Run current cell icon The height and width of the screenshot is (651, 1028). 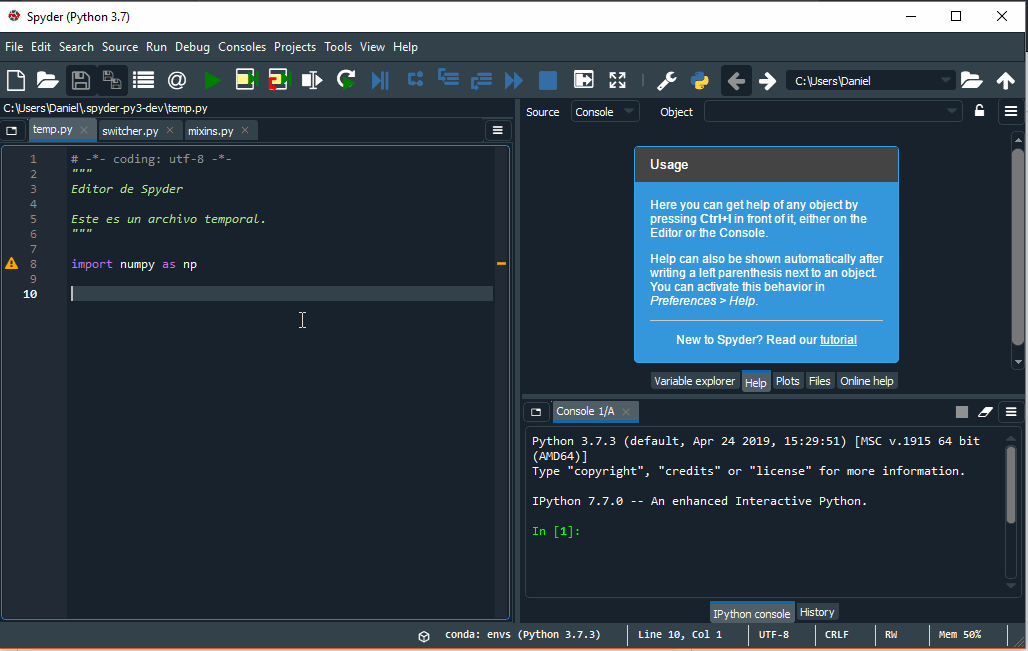pyautogui.click(x=246, y=81)
